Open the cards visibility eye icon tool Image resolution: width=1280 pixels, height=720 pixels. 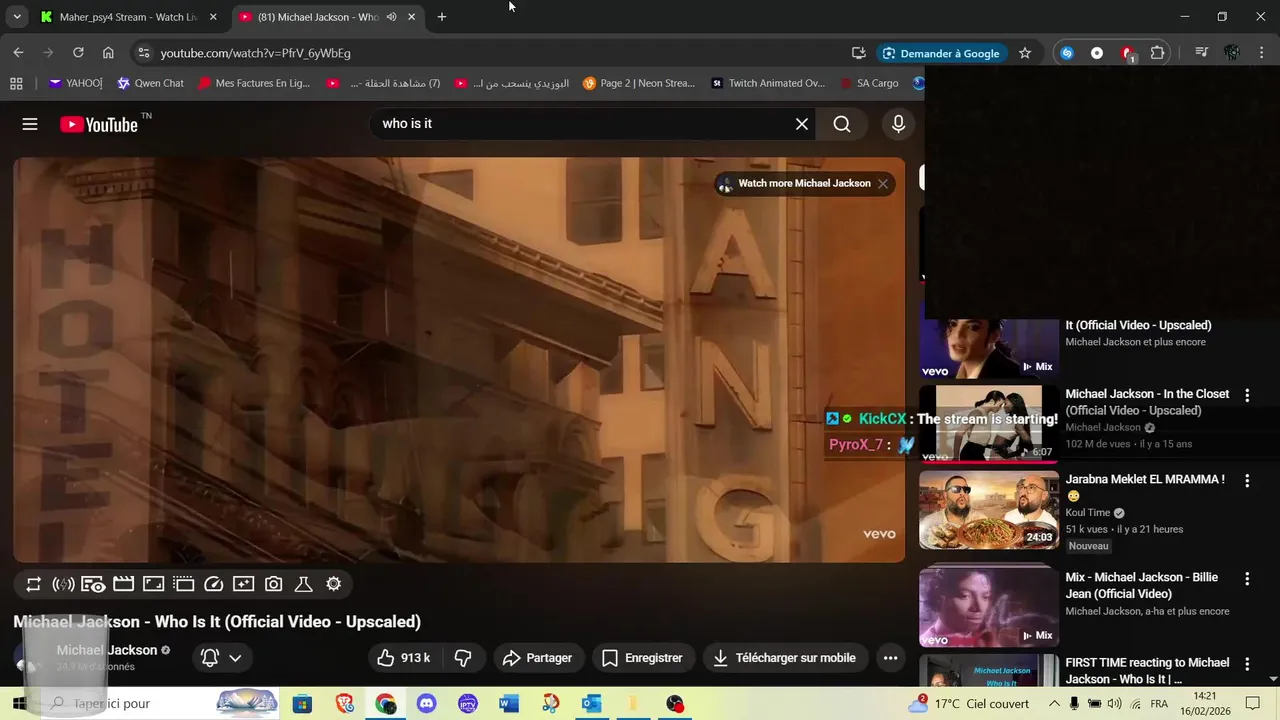coord(93,584)
